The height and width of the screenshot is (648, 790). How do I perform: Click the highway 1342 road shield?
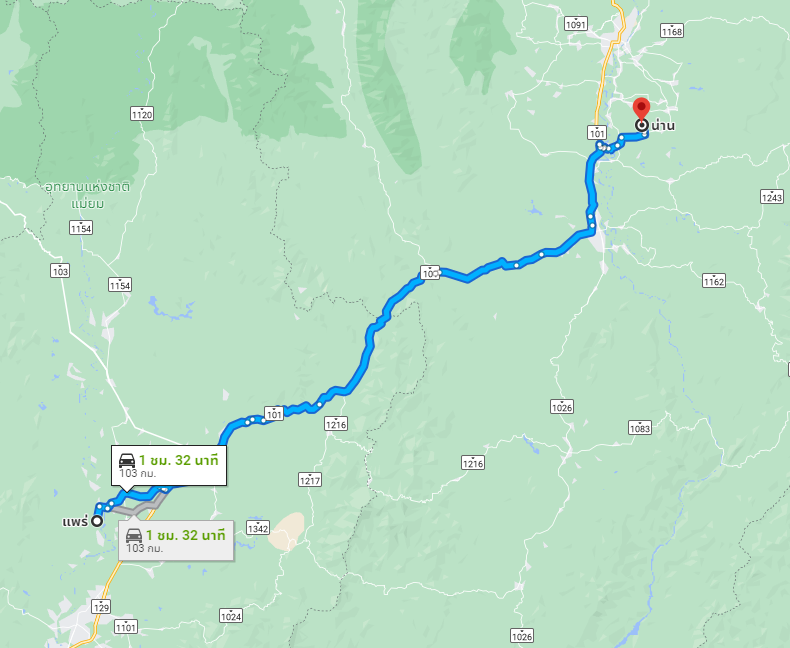258,528
